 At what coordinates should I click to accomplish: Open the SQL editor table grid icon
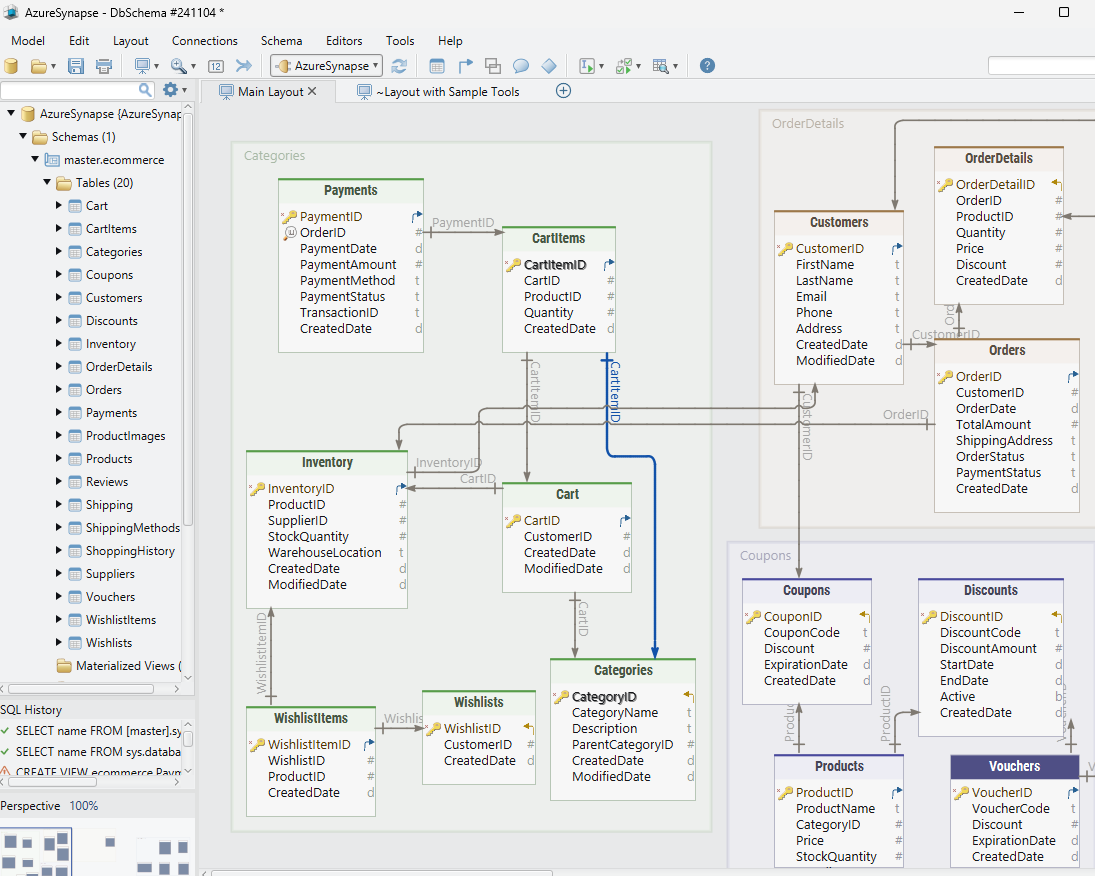(436, 66)
